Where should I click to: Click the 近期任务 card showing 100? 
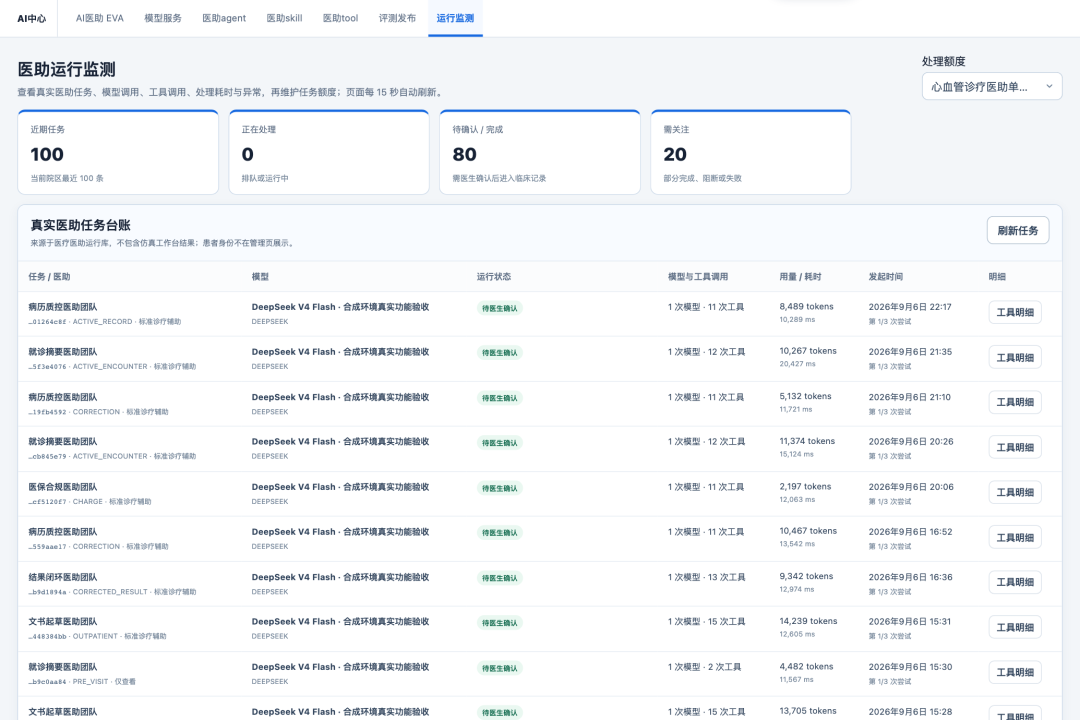click(118, 152)
